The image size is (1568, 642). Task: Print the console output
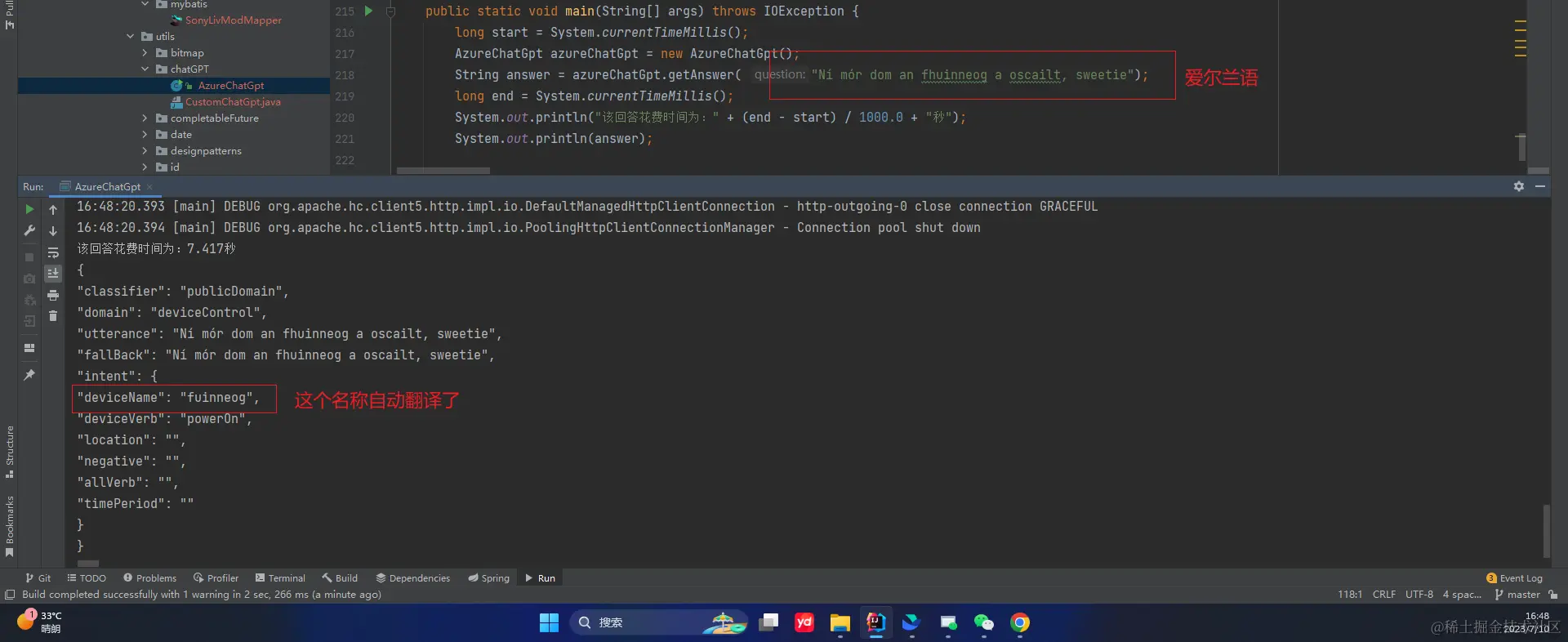coord(53,295)
